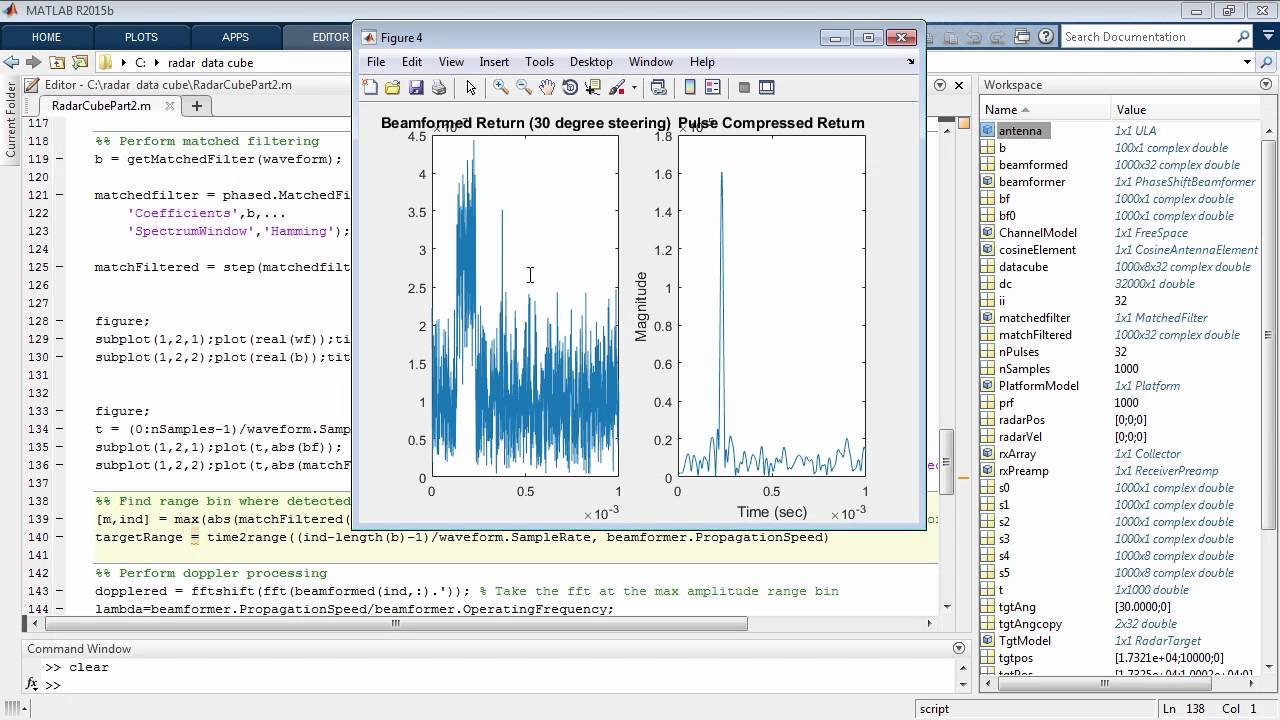Open the Desktop menu in Figure 4
This screenshot has width=1280, height=720.
coord(591,62)
